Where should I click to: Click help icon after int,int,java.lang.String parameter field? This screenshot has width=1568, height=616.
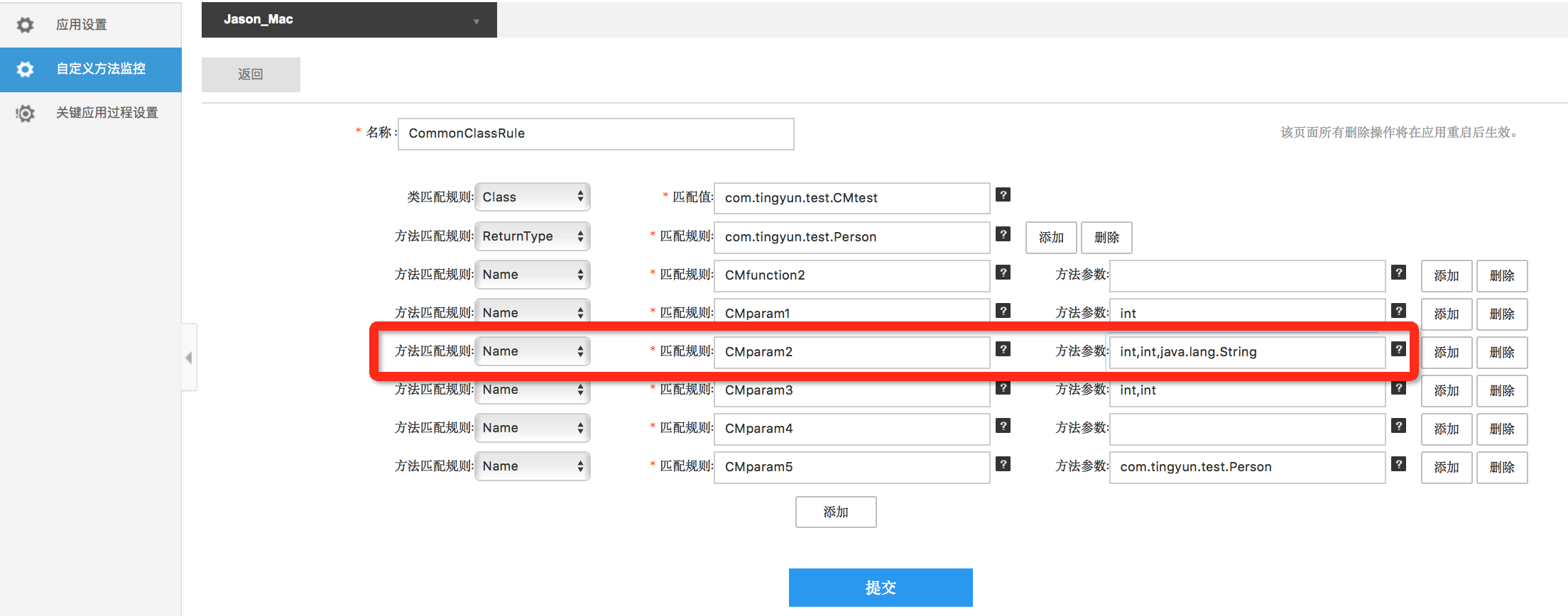tap(1398, 349)
